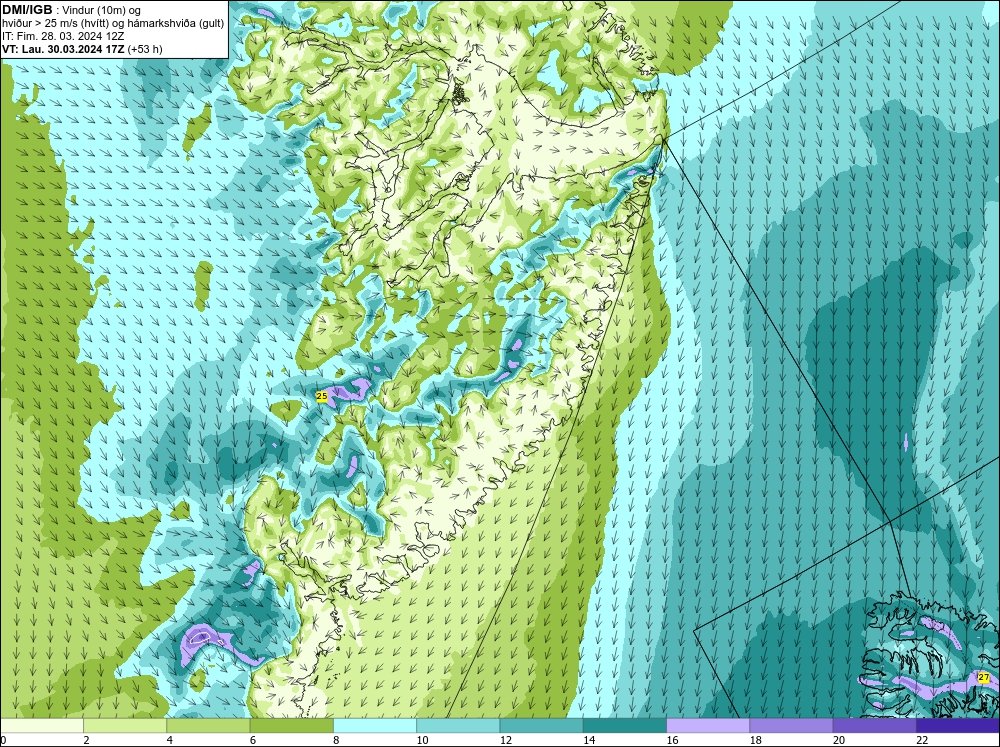Viewport: 1000px width, 747px height.
Task: Click the 12–14 m/s teal legend swatch
Action: [x=541, y=726]
